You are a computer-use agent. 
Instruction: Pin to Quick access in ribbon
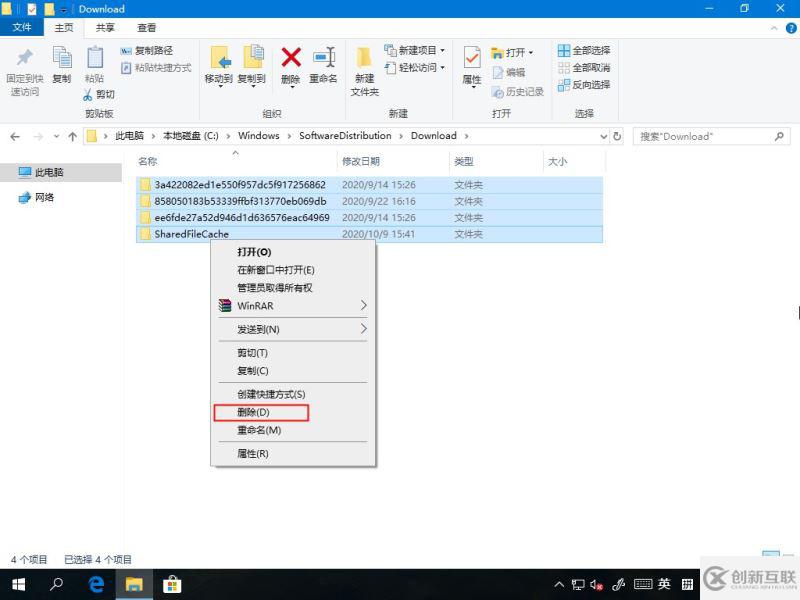(x=24, y=71)
